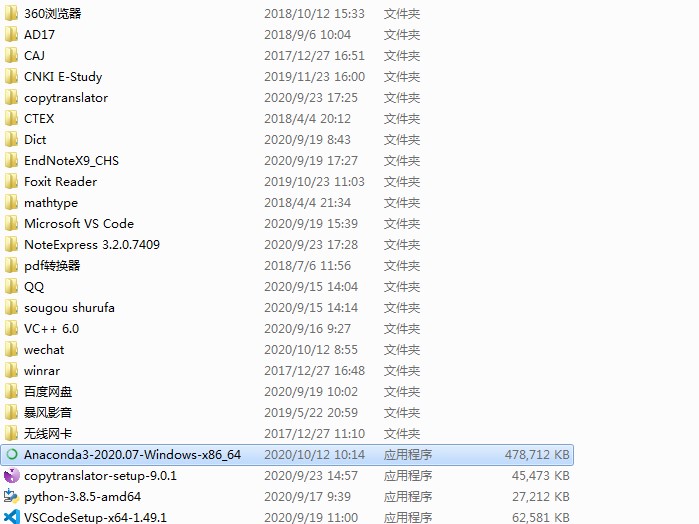Click the size value 45,473 KB

pos(541,475)
